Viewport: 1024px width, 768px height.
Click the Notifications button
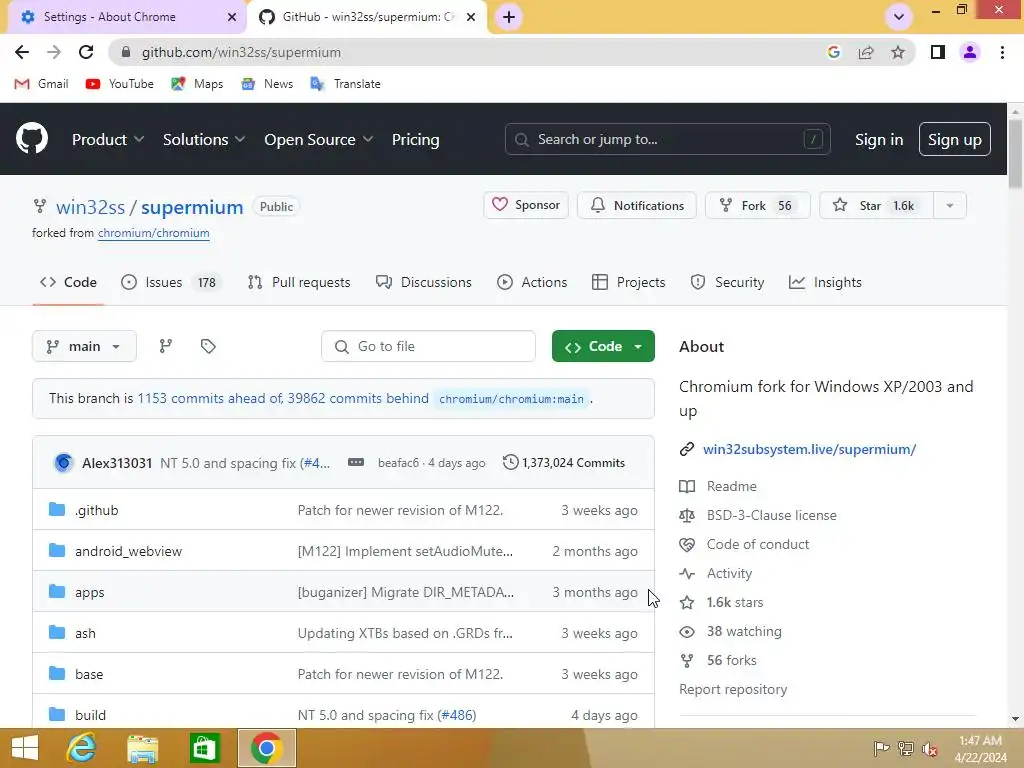coord(637,205)
